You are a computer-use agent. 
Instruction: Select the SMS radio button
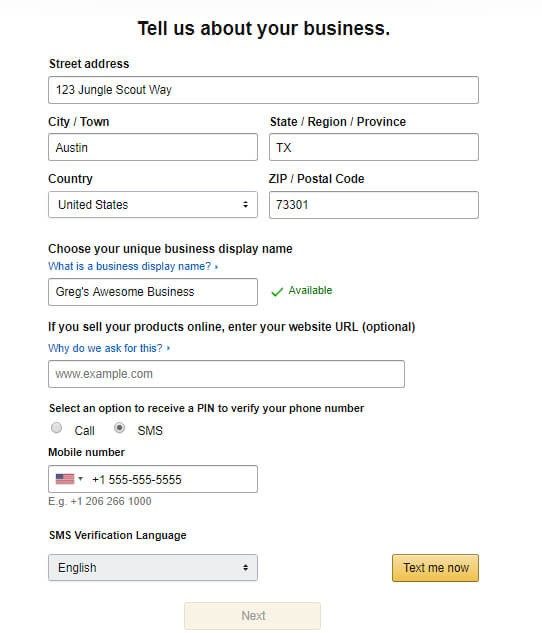click(x=119, y=428)
